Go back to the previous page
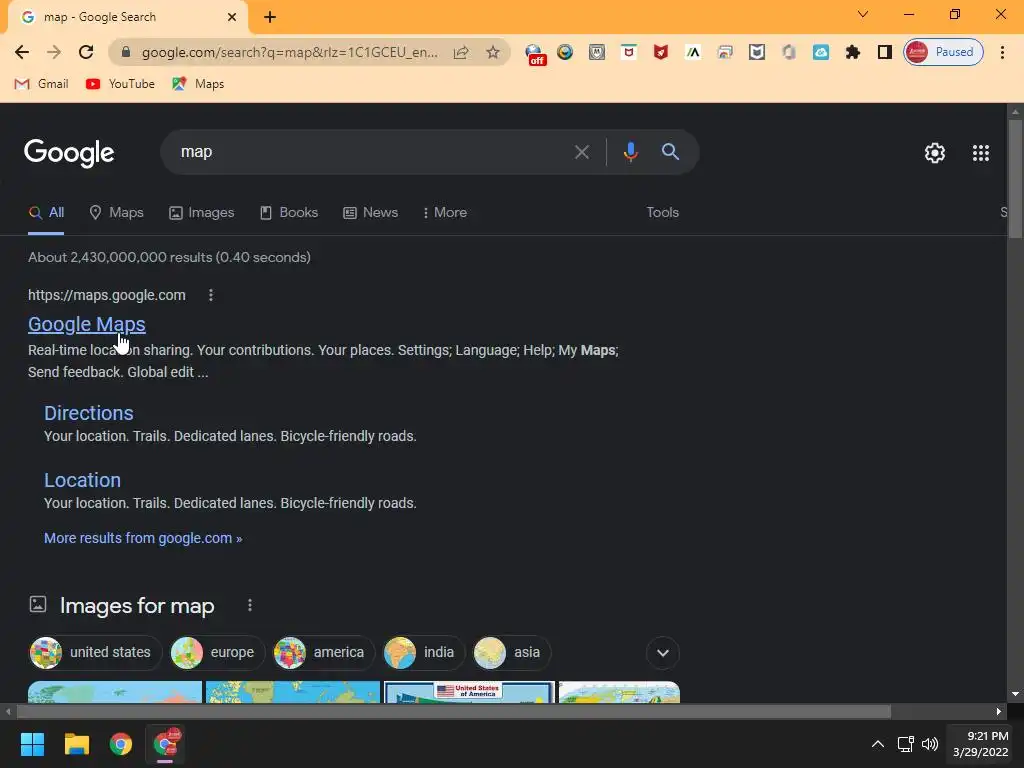The height and width of the screenshot is (768, 1024). click(x=22, y=52)
